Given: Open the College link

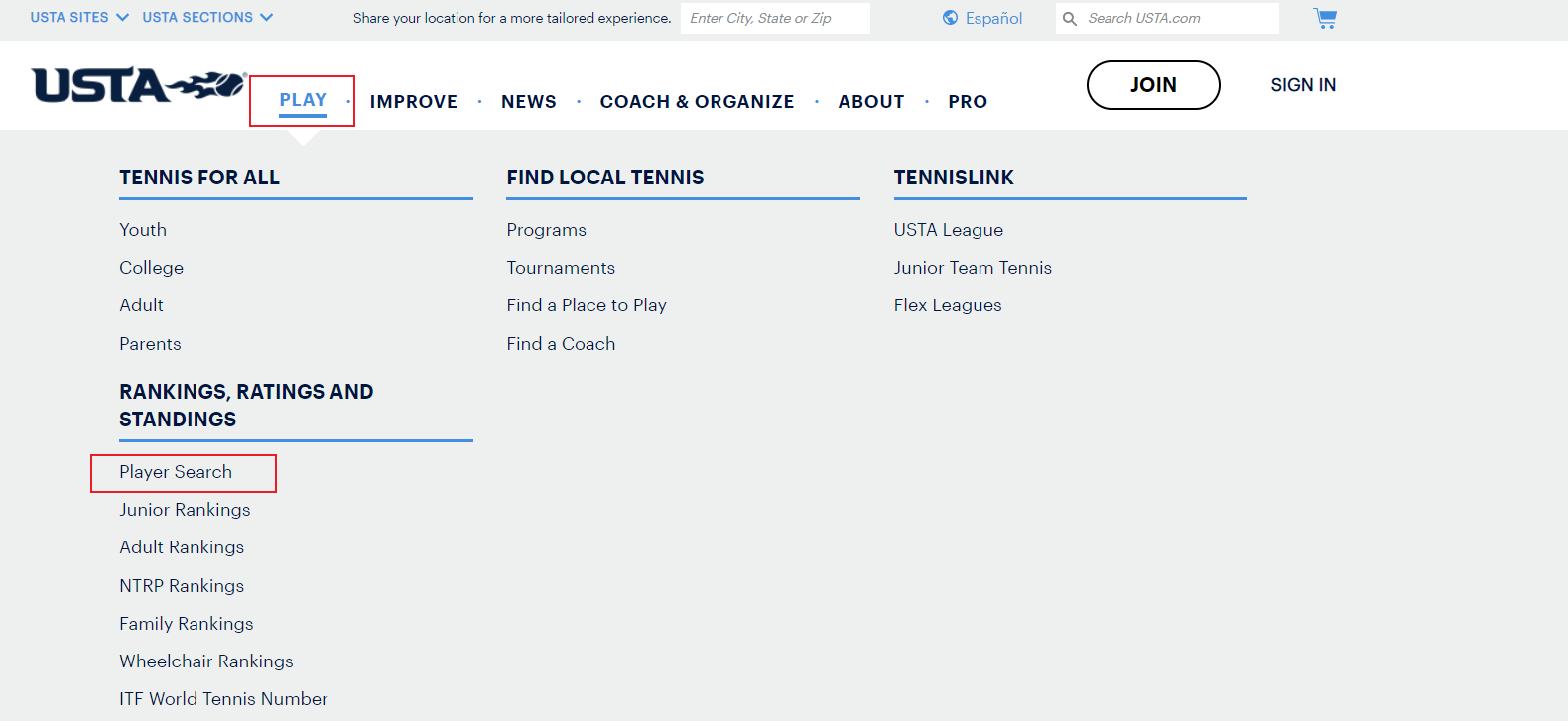Looking at the screenshot, I should point(151,268).
